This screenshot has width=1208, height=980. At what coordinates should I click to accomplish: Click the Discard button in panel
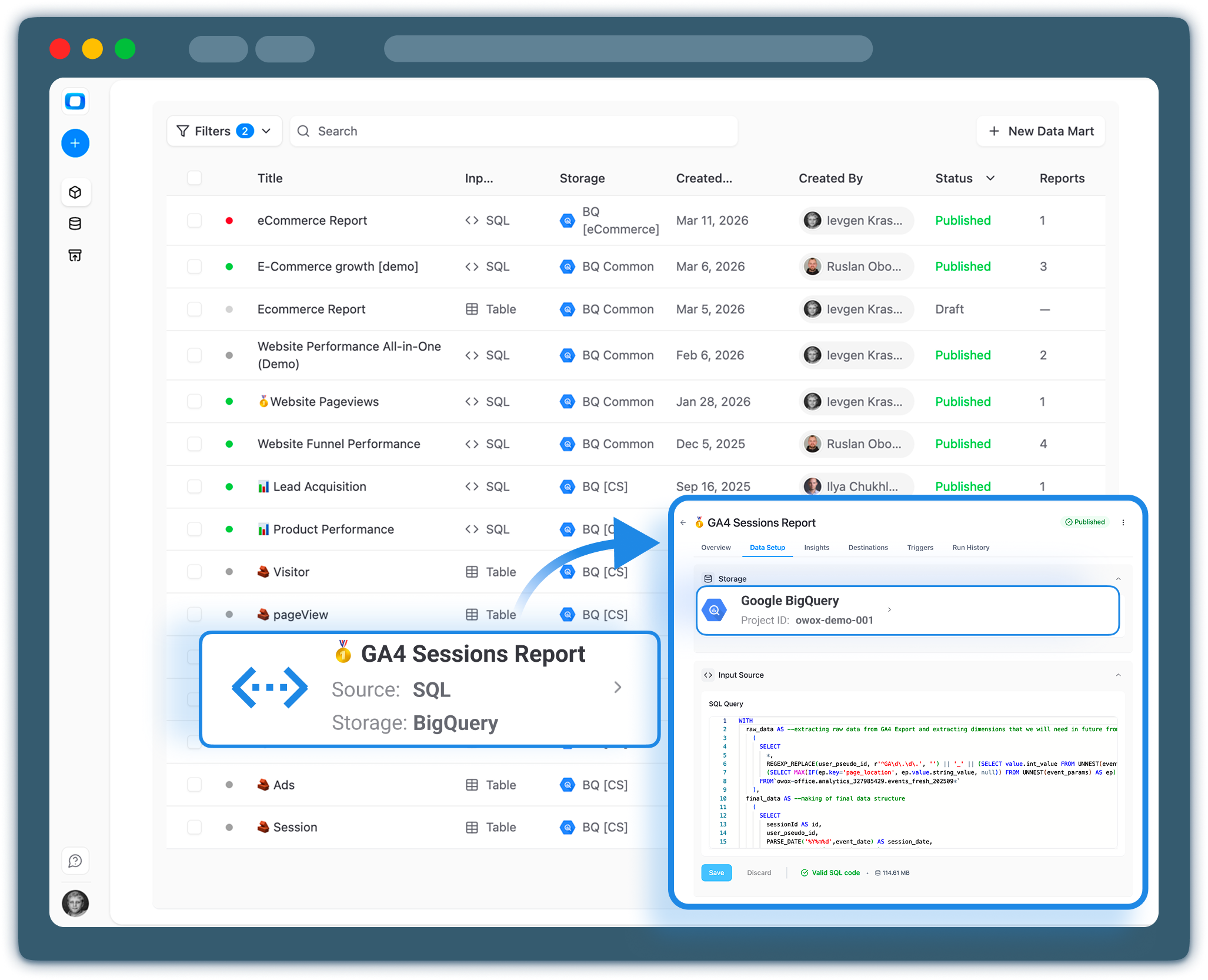pos(759,873)
